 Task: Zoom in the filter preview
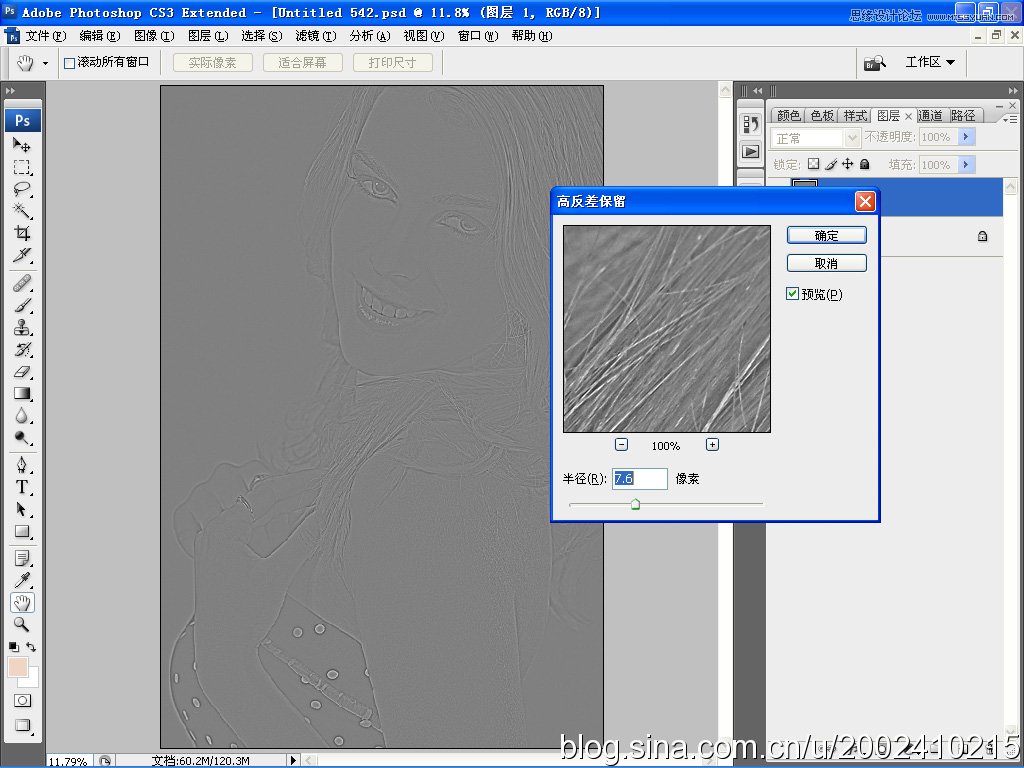712,445
